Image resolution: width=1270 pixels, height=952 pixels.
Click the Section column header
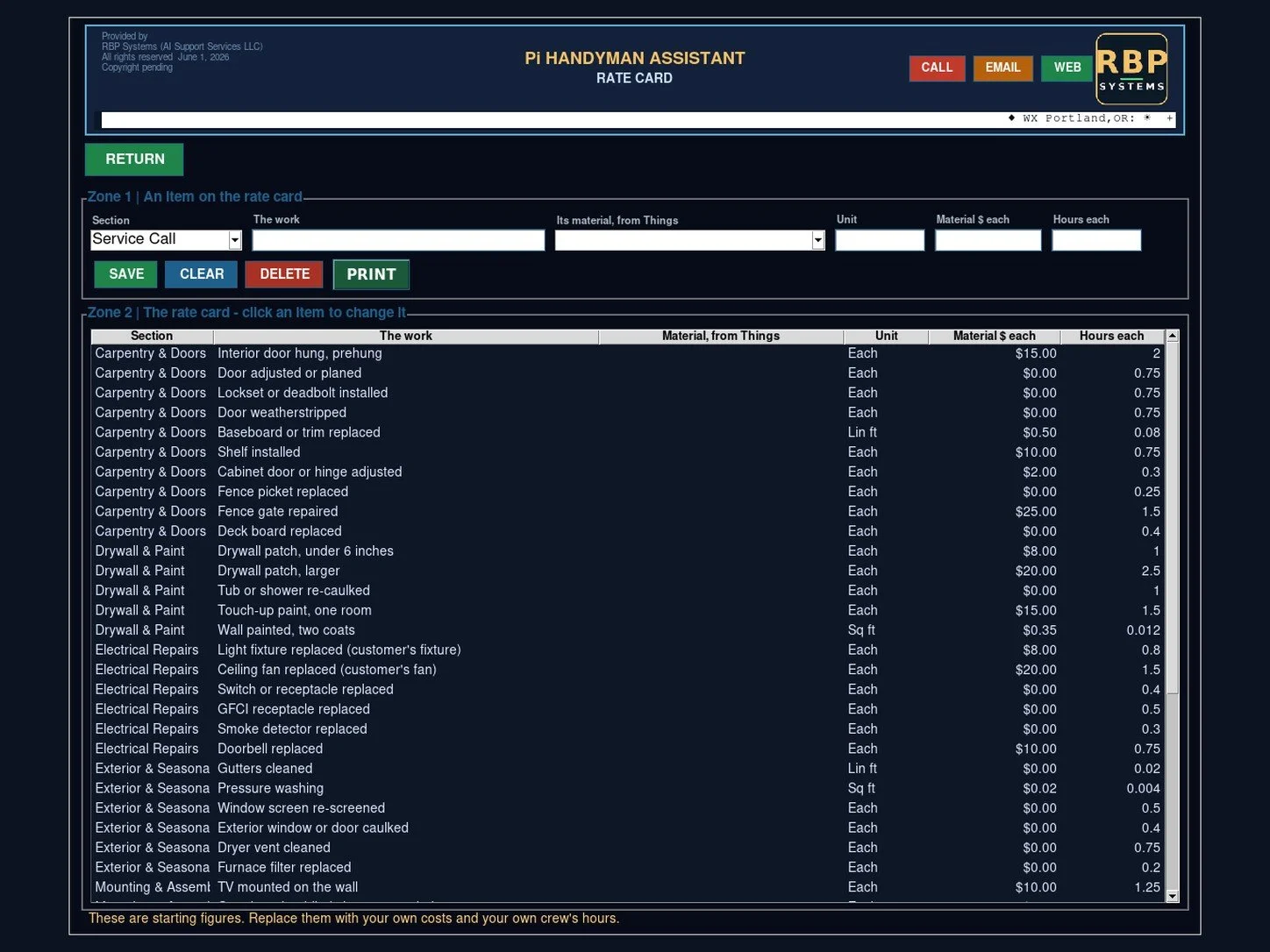click(x=152, y=336)
